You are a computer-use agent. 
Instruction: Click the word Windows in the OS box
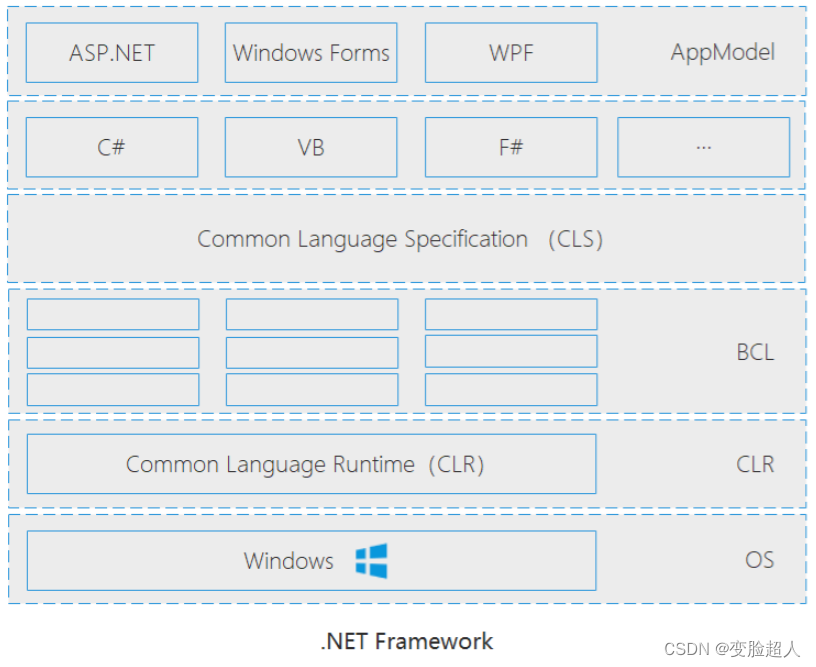click(288, 561)
